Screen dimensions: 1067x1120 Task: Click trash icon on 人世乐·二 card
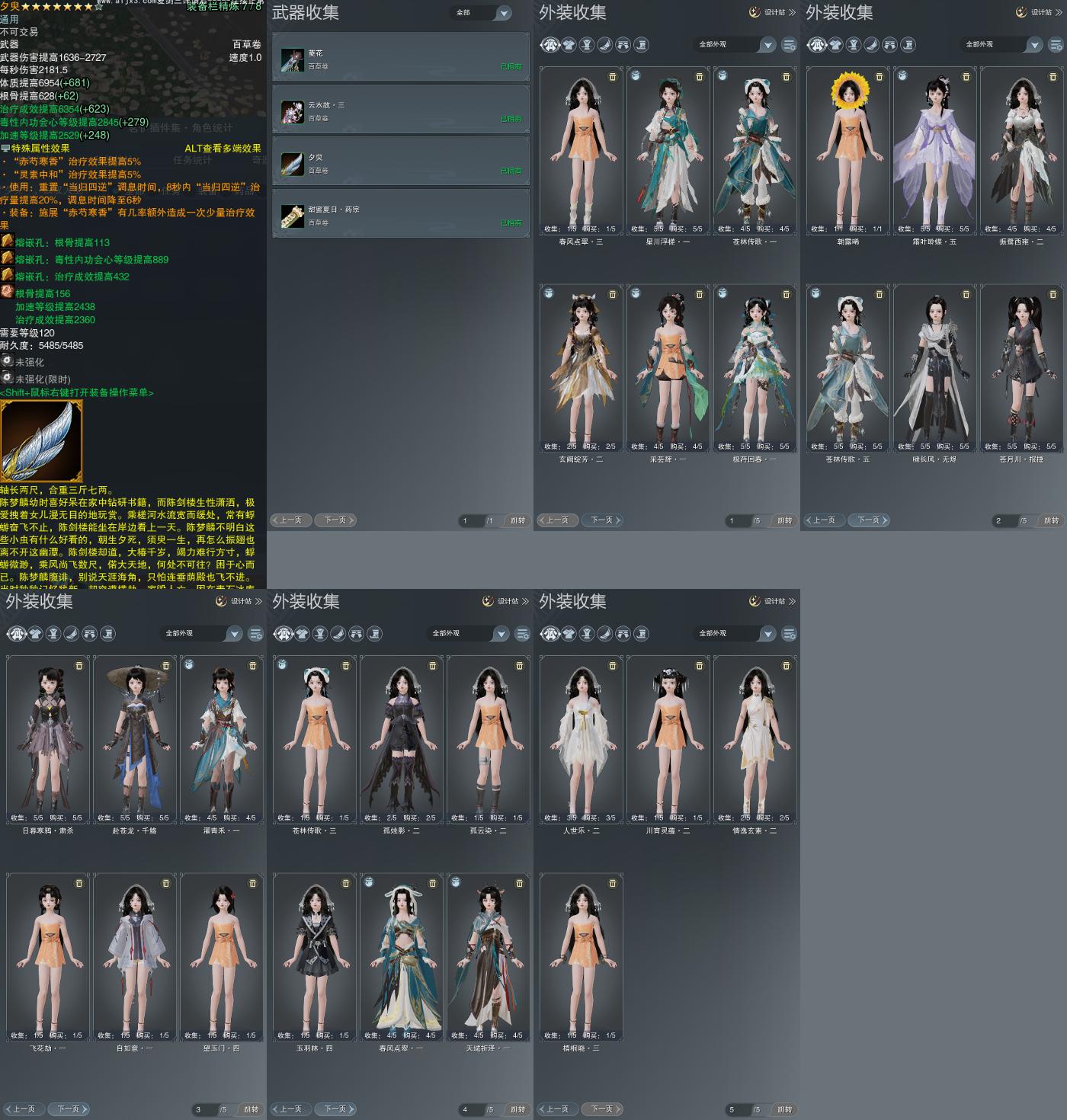(x=613, y=666)
